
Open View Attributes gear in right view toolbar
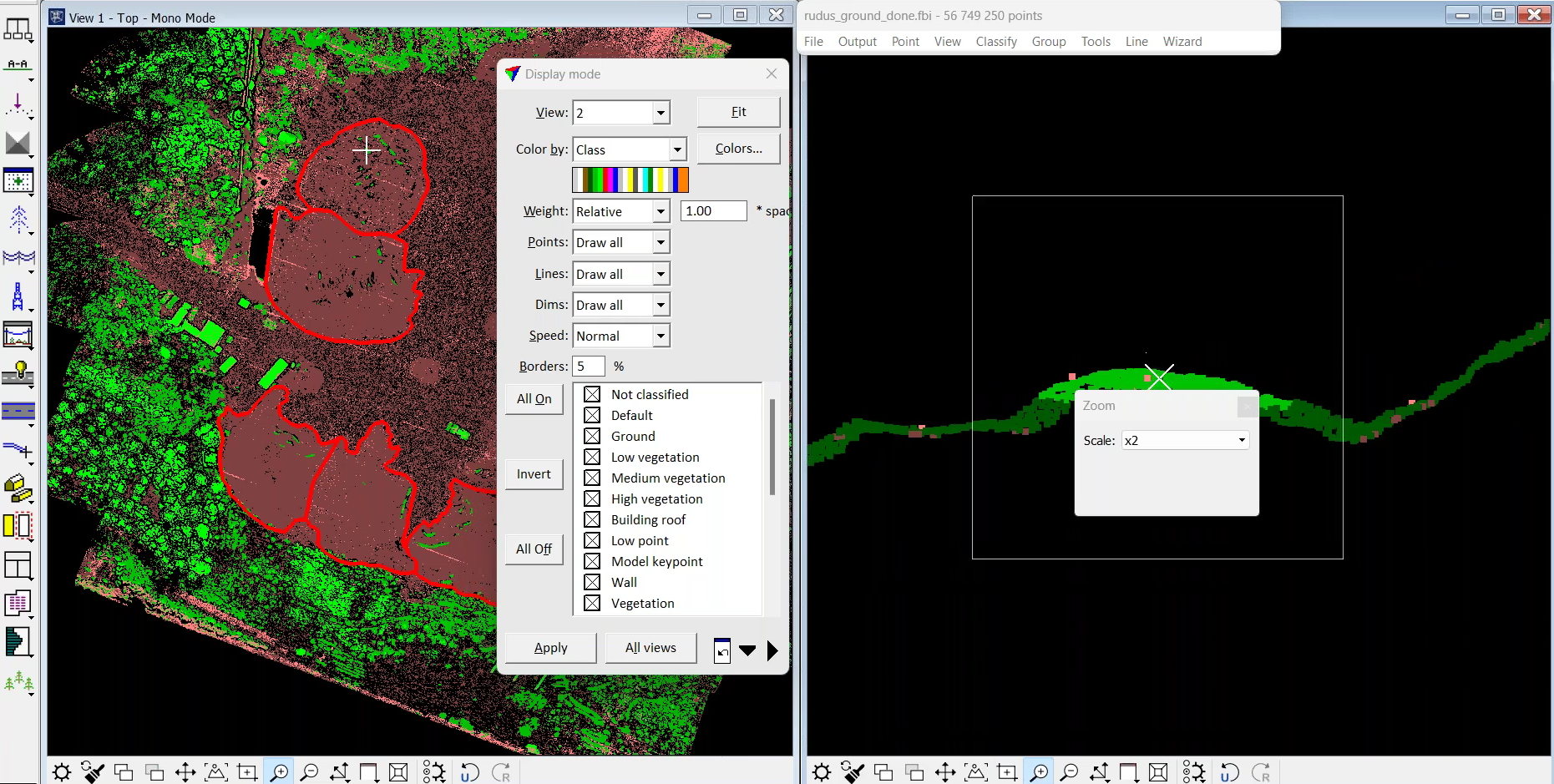pos(822,772)
